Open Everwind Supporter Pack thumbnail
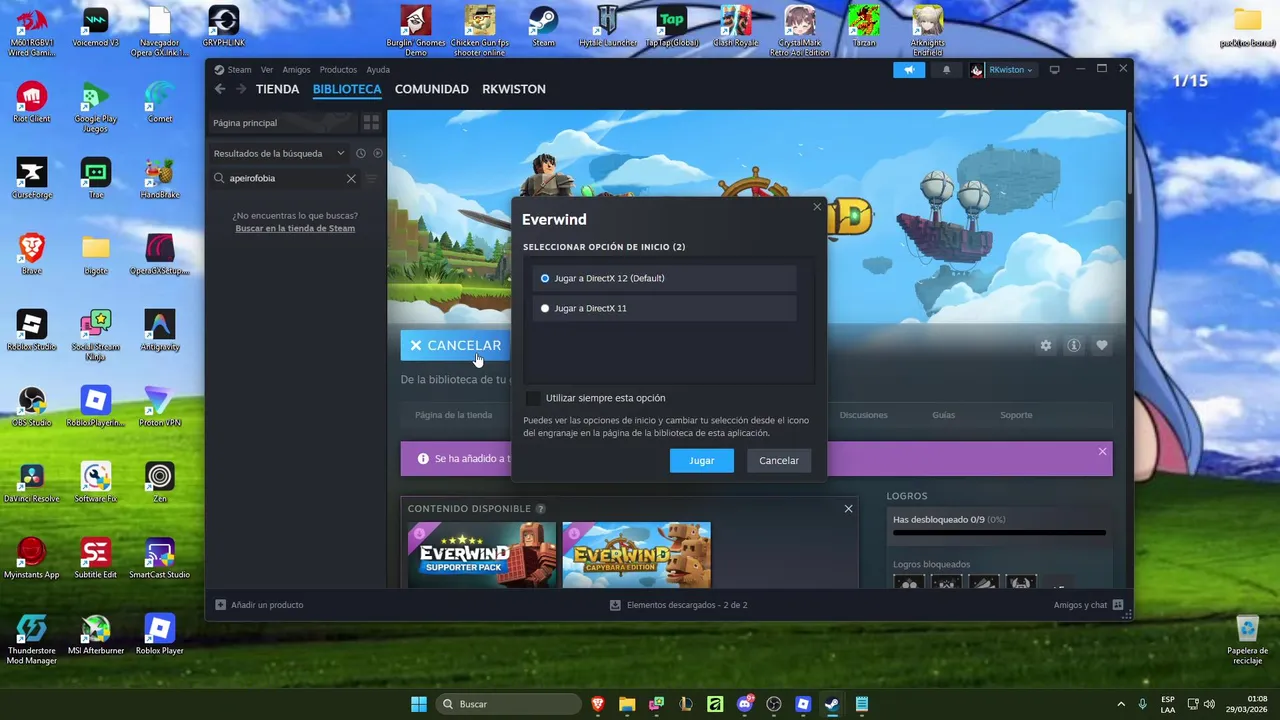1280x720 pixels. (482, 555)
